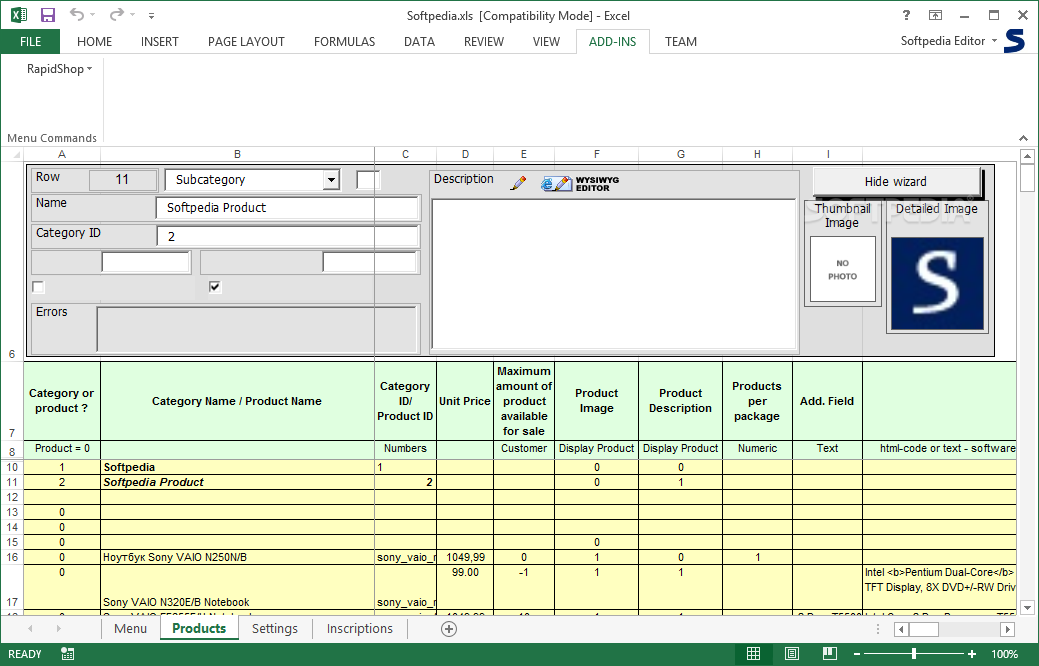This screenshot has height=666, width=1039.
Task: Open the FORMULAS tab
Action: click(x=345, y=42)
